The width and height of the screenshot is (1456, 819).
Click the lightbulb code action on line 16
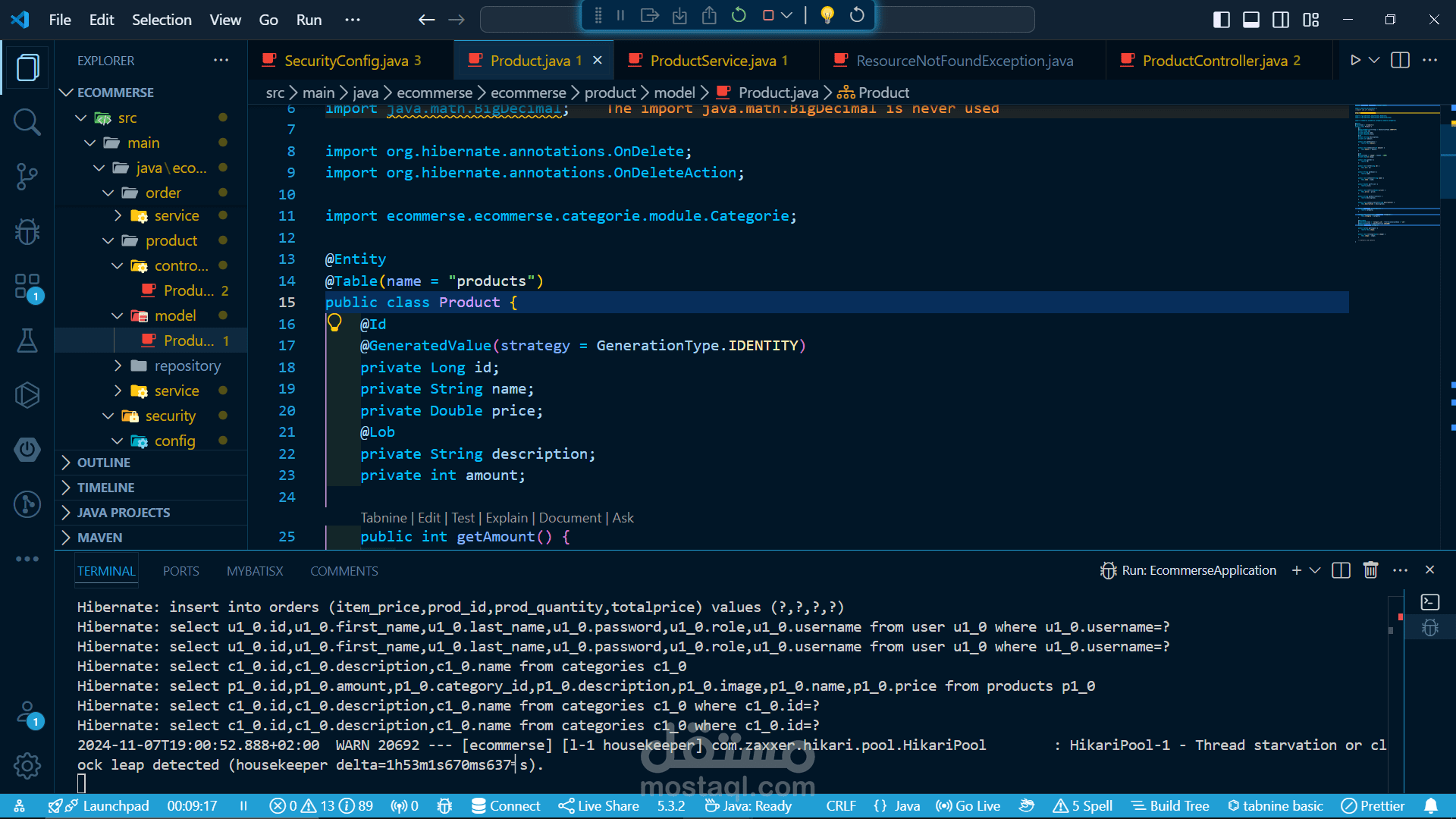(334, 324)
